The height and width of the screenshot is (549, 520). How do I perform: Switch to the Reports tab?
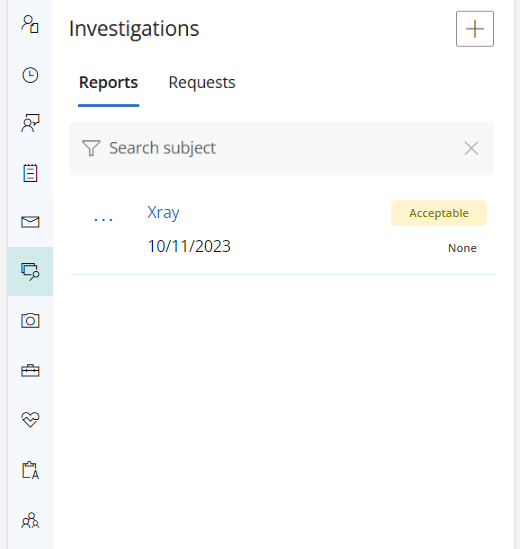(108, 83)
